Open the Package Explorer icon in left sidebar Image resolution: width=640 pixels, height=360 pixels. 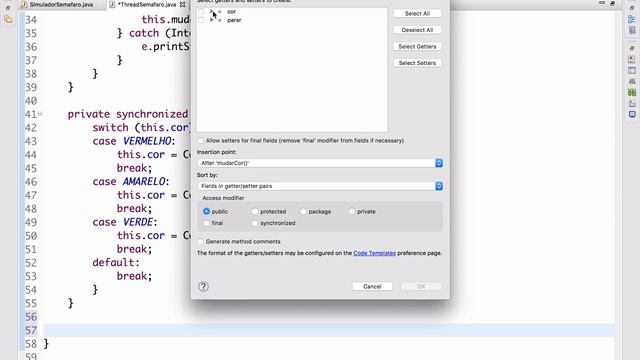point(8,19)
